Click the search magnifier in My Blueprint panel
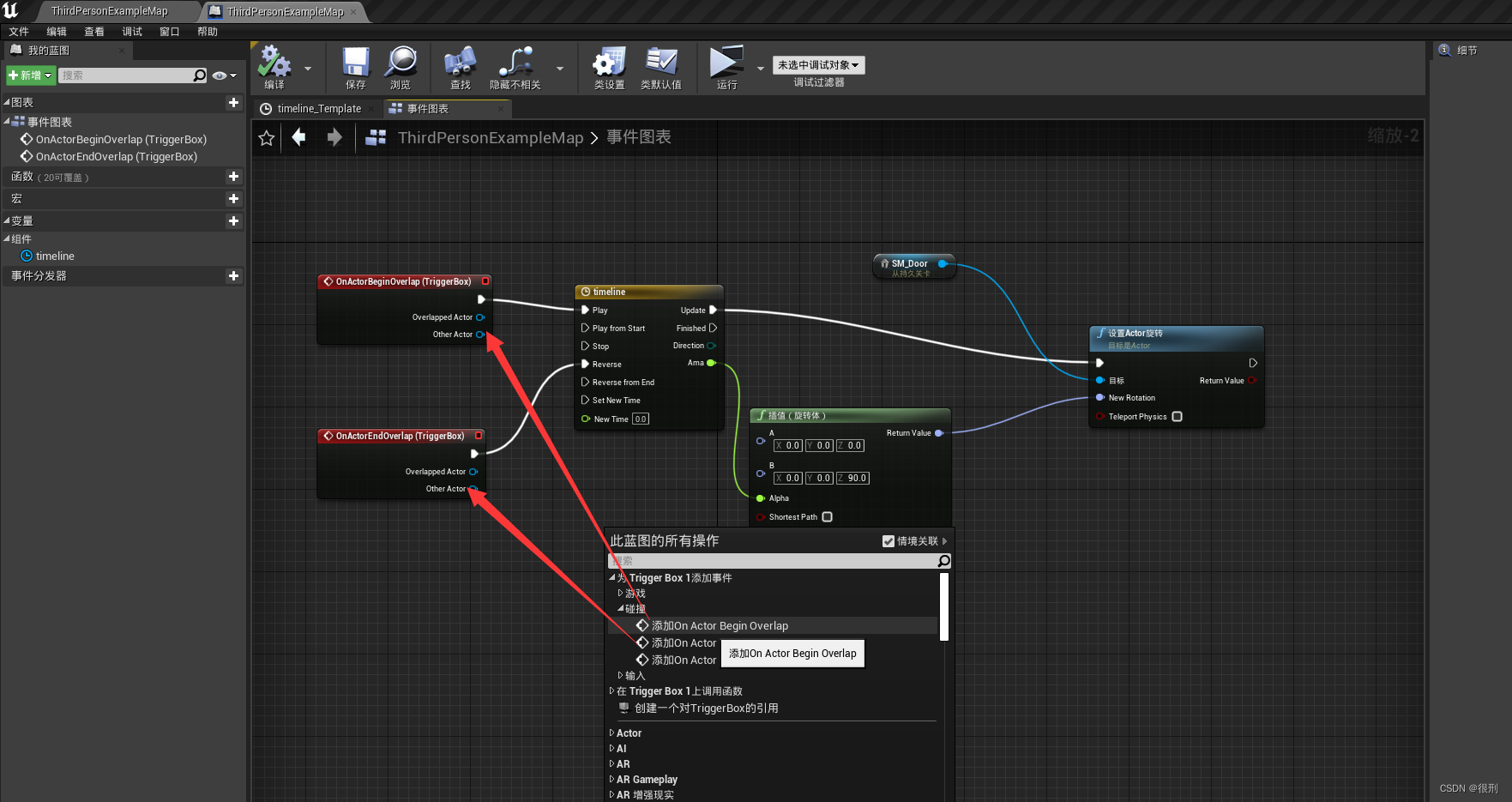Screen dimensions: 1512x802 (x=200, y=75)
